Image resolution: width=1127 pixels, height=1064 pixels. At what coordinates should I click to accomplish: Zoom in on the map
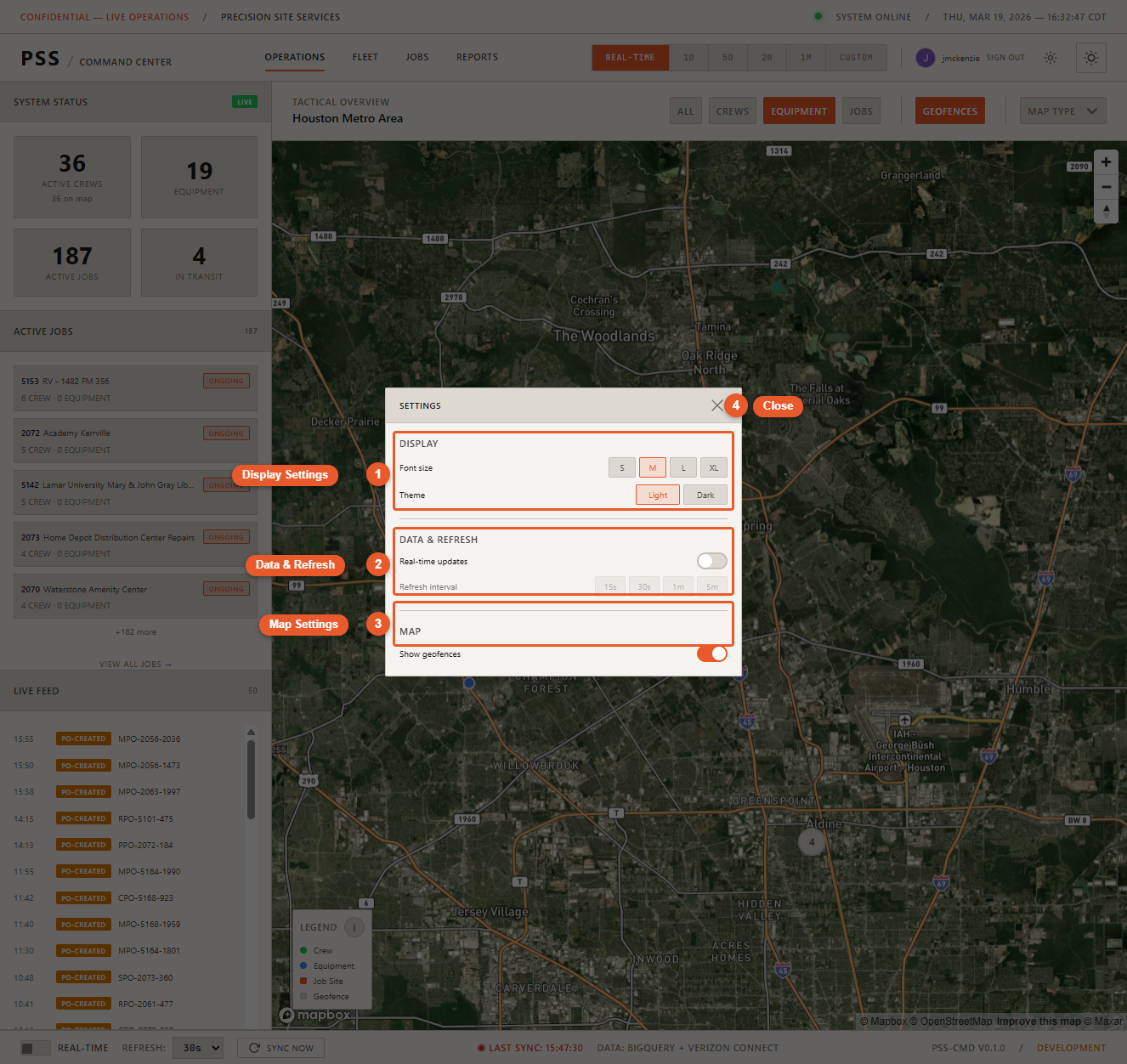[x=1106, y=162]
